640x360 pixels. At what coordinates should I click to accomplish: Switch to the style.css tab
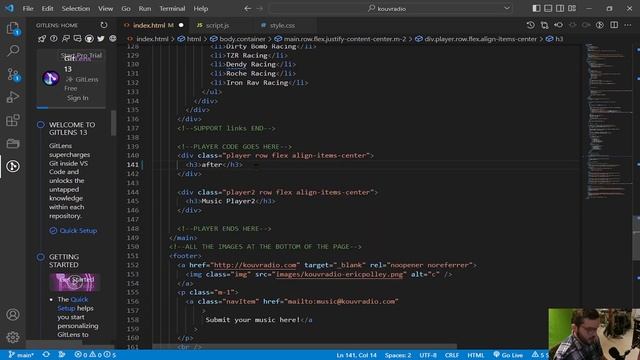(282, 25)
